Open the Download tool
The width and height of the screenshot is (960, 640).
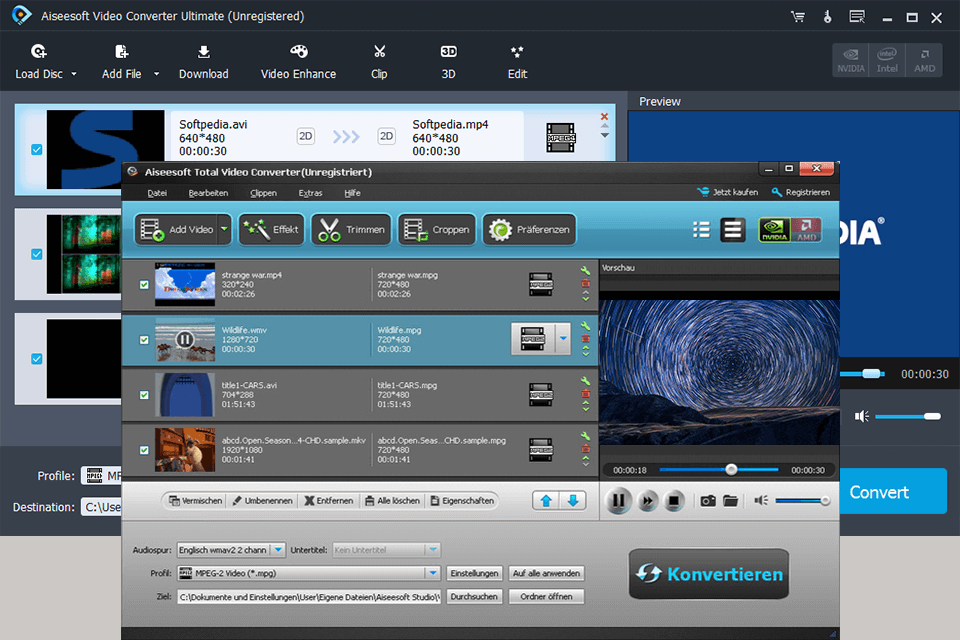(204, 60)
